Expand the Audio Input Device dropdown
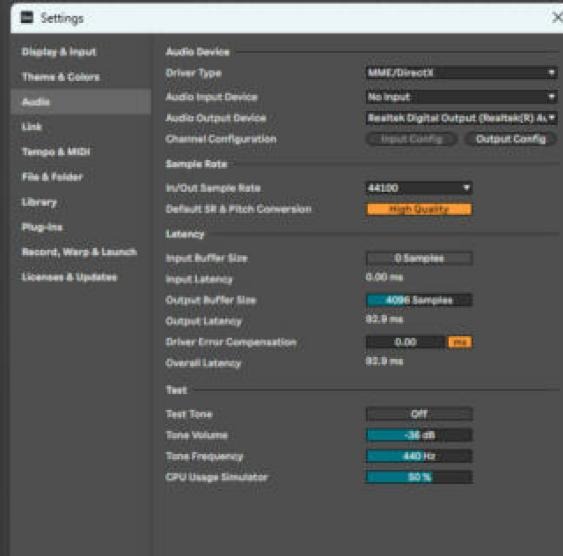Image resolution: width=563 pixels, height=556 pixels. (461, 97)
